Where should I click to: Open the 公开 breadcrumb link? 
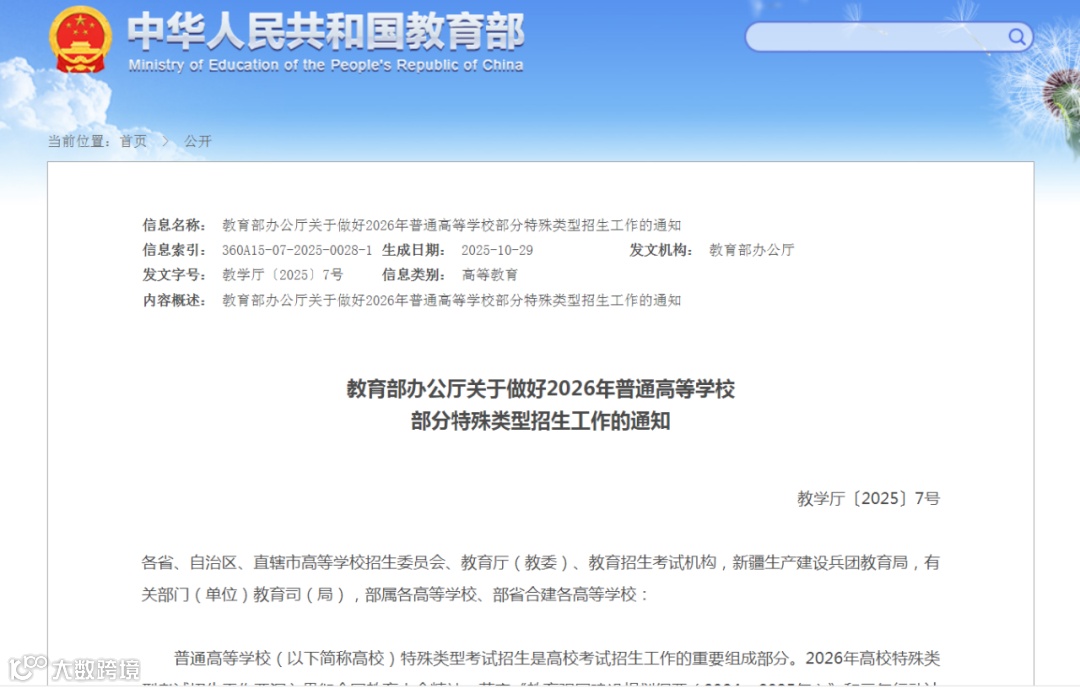[x=198, y=141]
